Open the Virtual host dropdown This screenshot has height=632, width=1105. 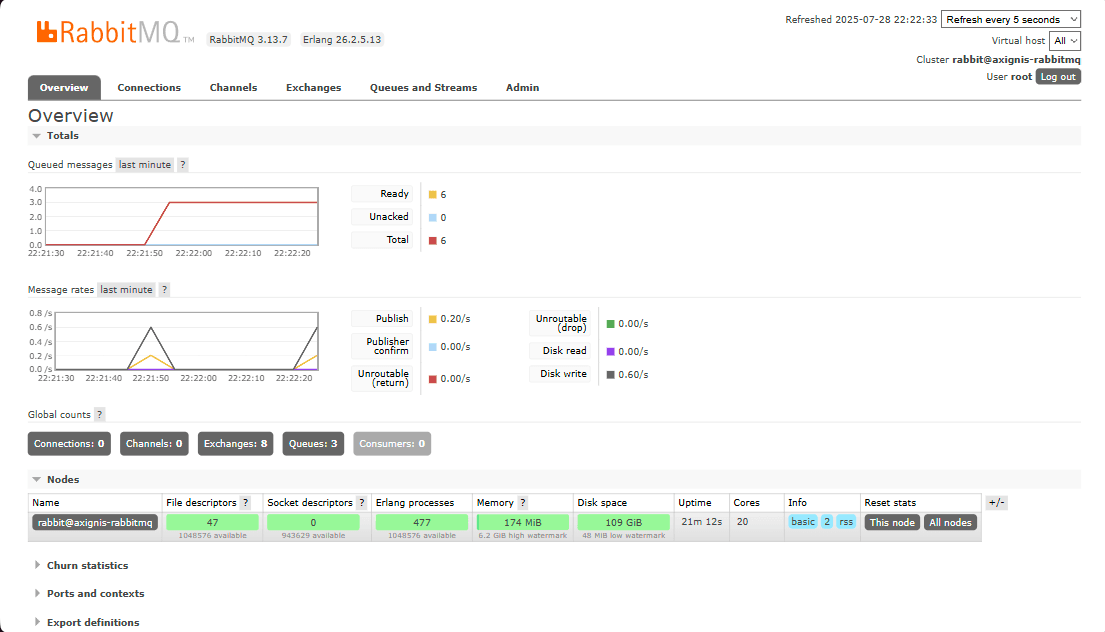point(1065,41)
